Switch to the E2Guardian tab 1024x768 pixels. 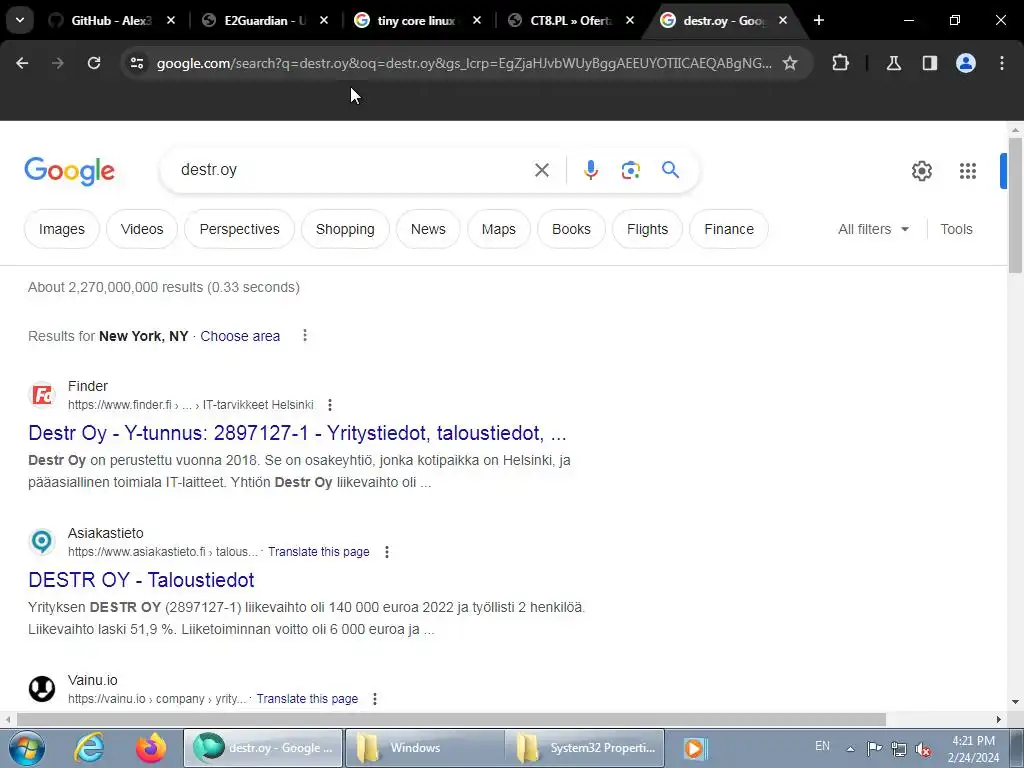tap(264, 20)
